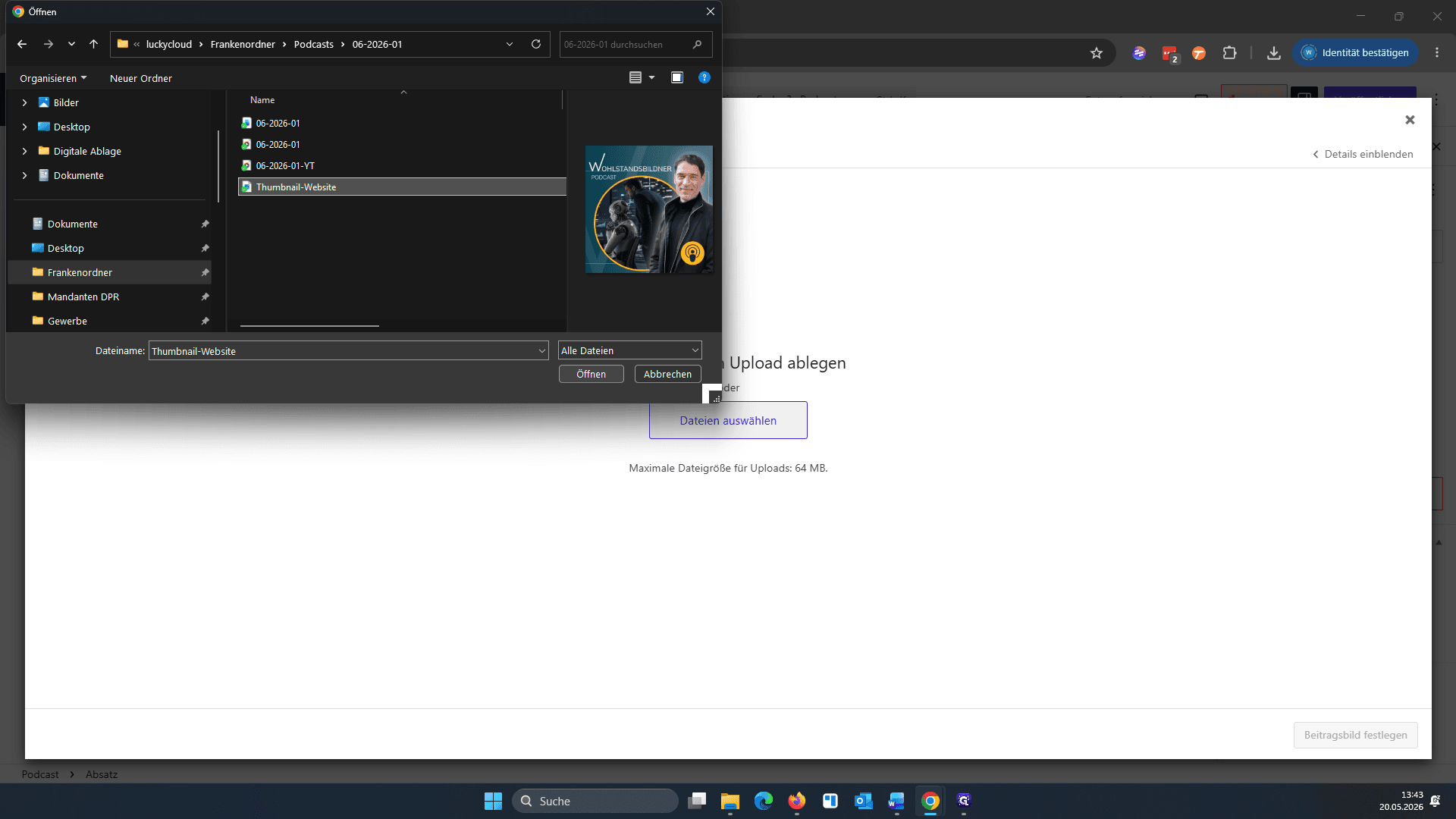The width and height of the screenshot is (1456, 819).
Task: Bookmark the page with the star icon
Action: click(x=1097, y=52)
